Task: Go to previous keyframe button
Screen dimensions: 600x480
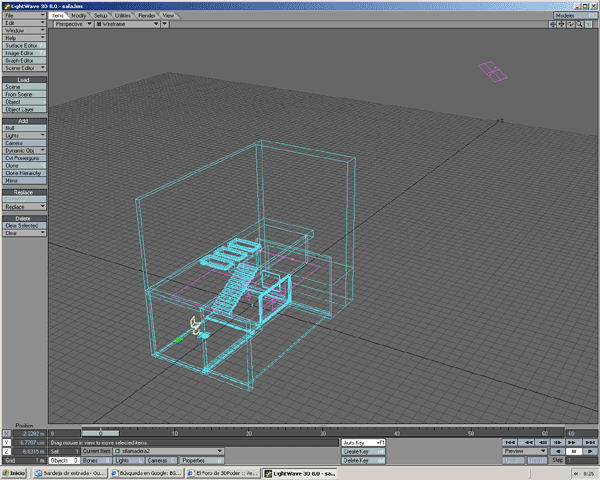Action: 527,442
